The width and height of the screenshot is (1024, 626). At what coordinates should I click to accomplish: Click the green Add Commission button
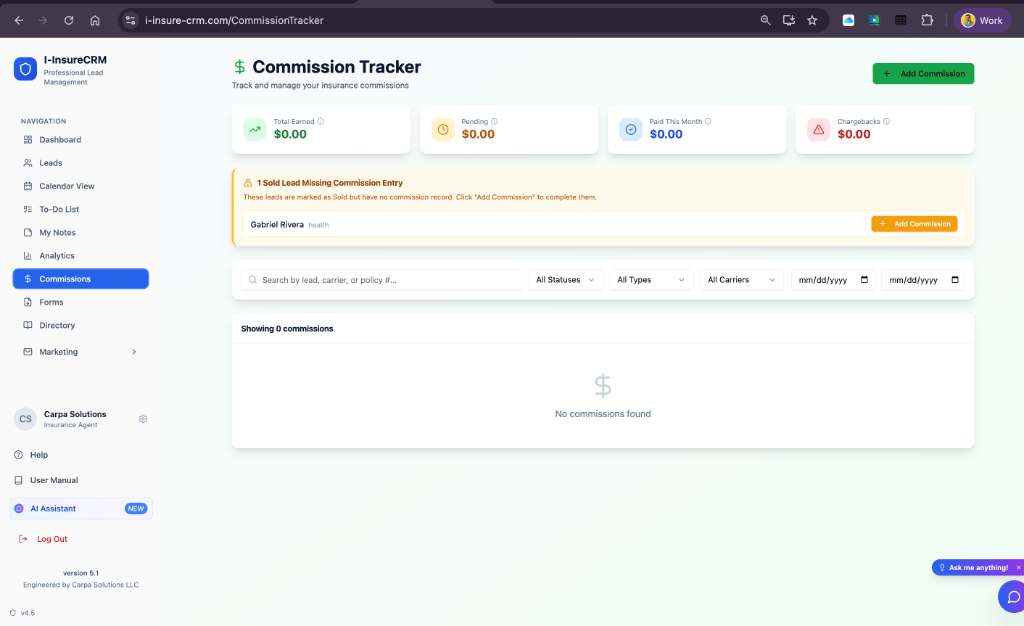pyautogui.click(x=923, y=74)
